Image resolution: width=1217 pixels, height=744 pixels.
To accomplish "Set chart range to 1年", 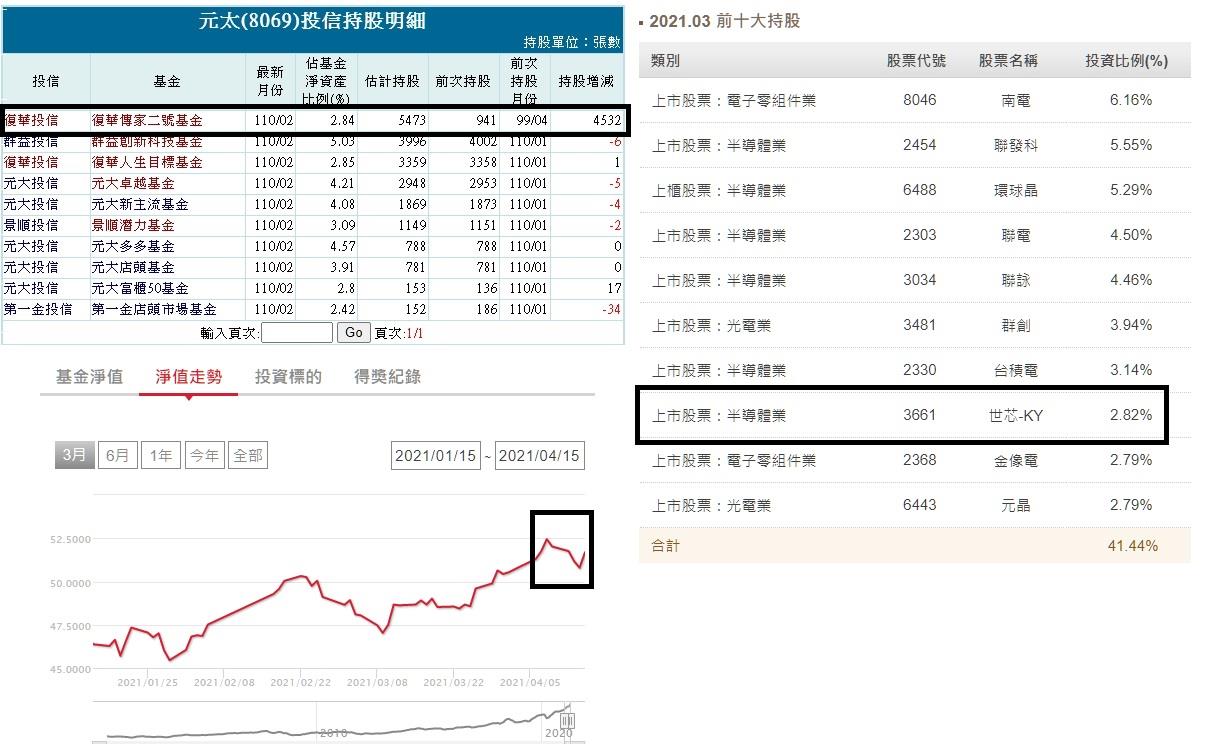I will pos(161,455).
